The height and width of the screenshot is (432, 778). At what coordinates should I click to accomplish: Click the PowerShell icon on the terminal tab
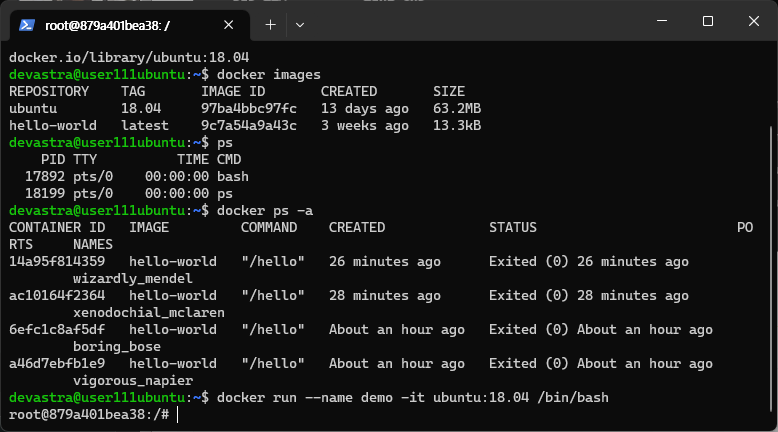(27, 25)
